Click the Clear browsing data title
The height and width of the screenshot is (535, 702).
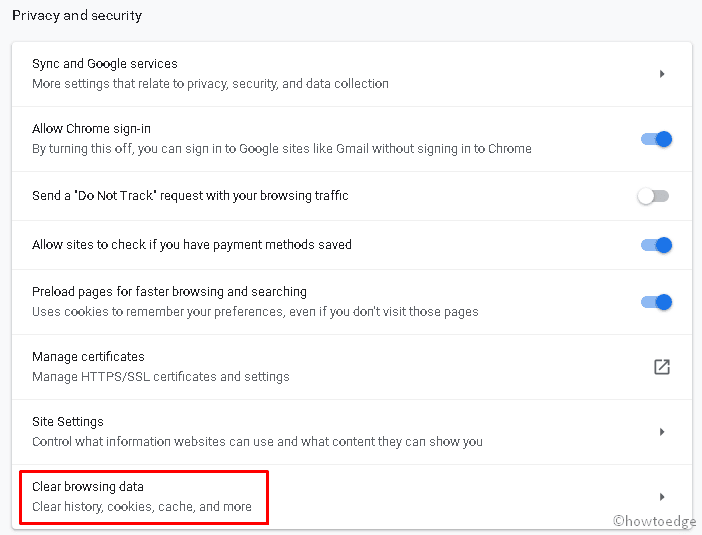[x=88, y=487]
